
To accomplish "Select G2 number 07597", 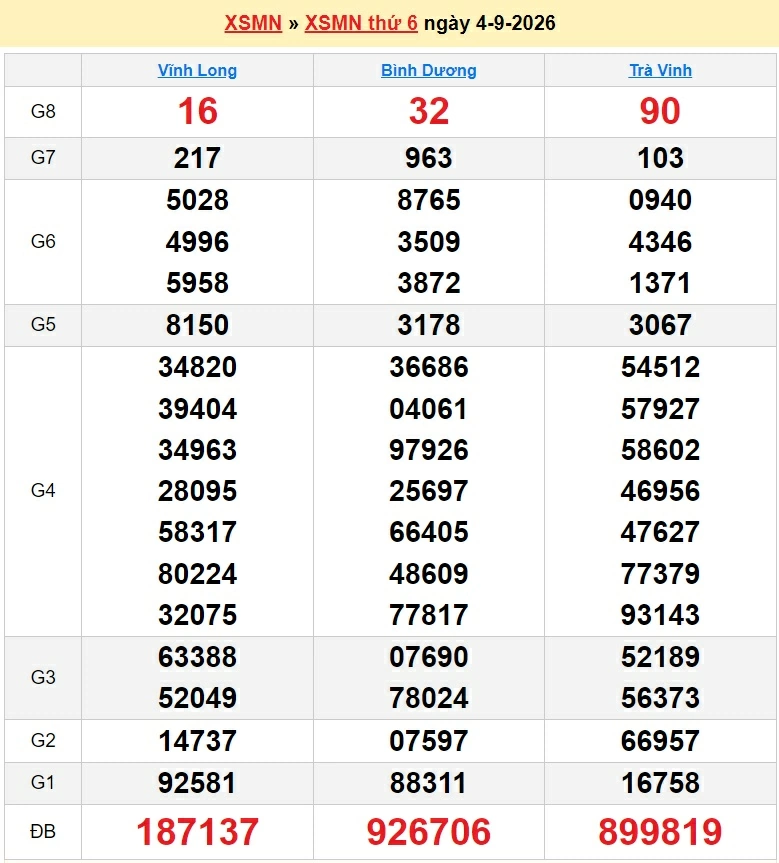I will 429,741.
